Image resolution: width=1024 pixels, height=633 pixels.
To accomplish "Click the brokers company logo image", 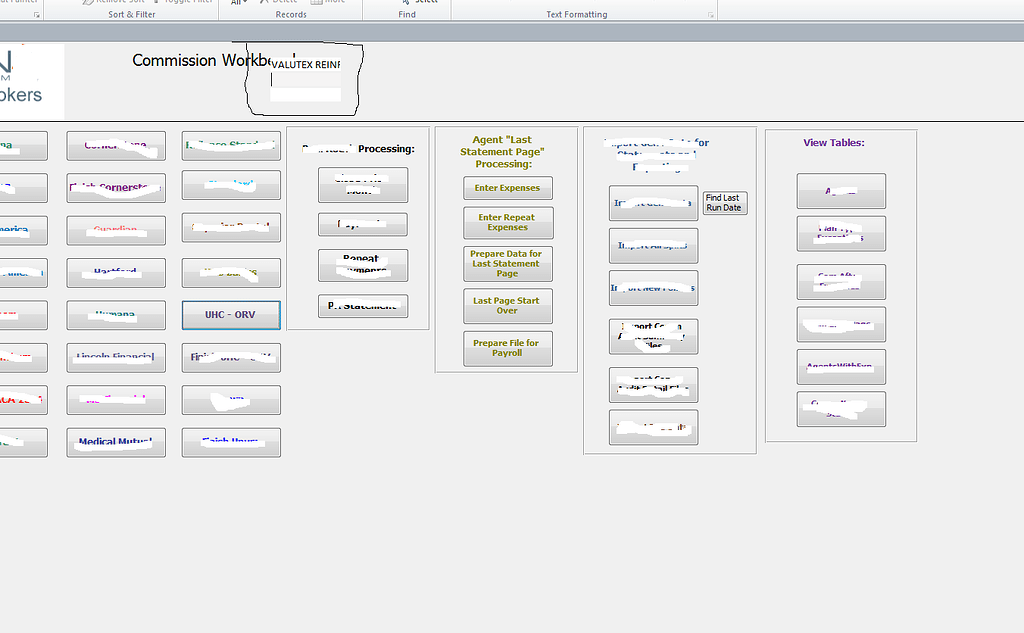I will pos(30,80).
